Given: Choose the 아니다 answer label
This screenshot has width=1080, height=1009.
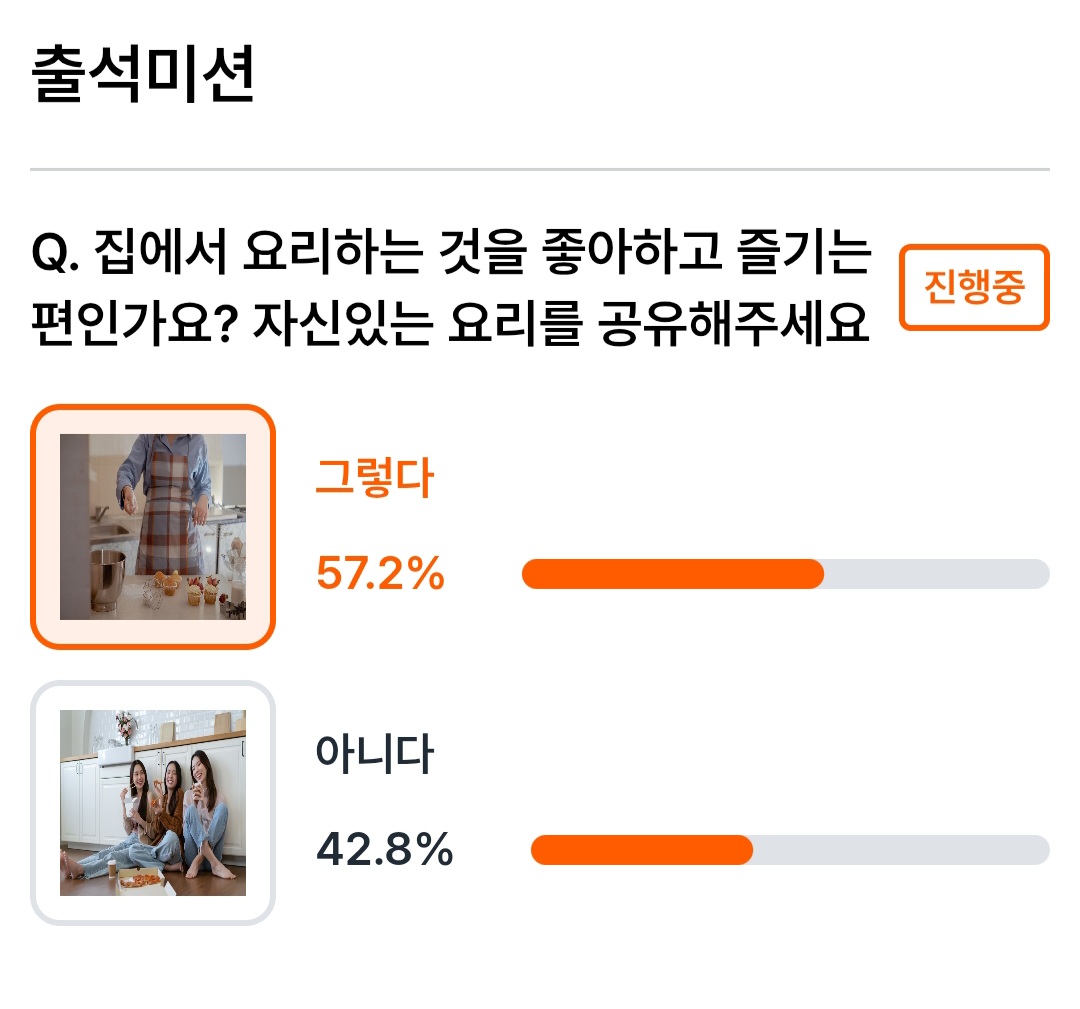Looking at the screenshot, I should tap(375, 753).
